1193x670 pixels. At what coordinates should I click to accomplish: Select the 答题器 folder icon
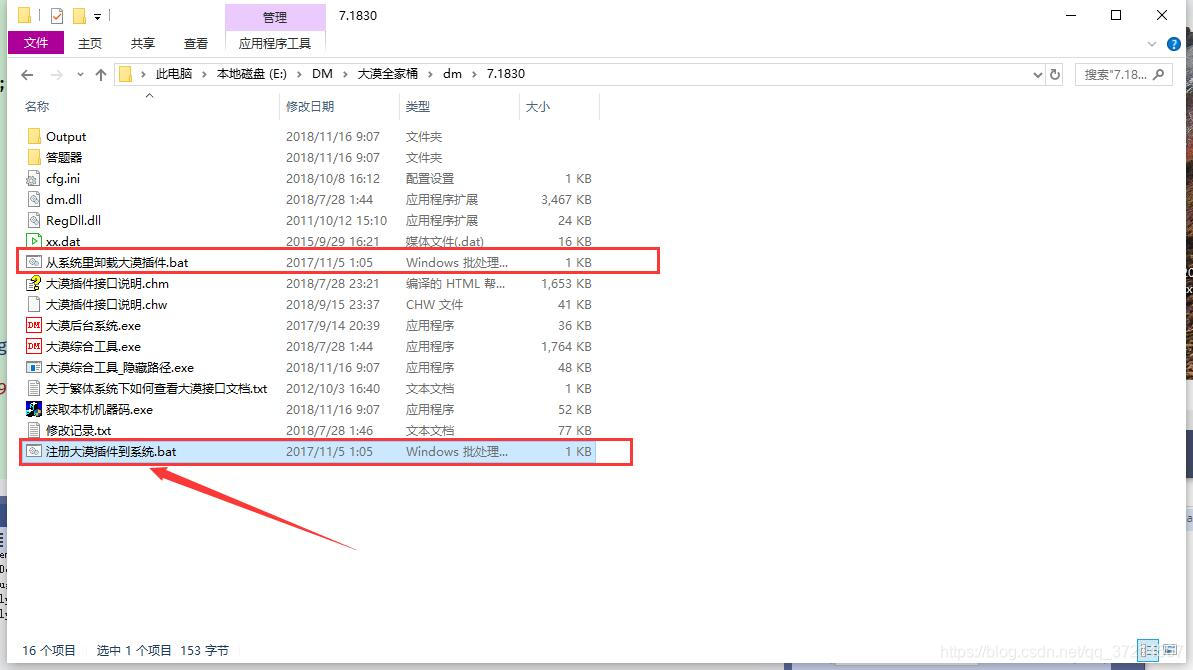[33, 157]
